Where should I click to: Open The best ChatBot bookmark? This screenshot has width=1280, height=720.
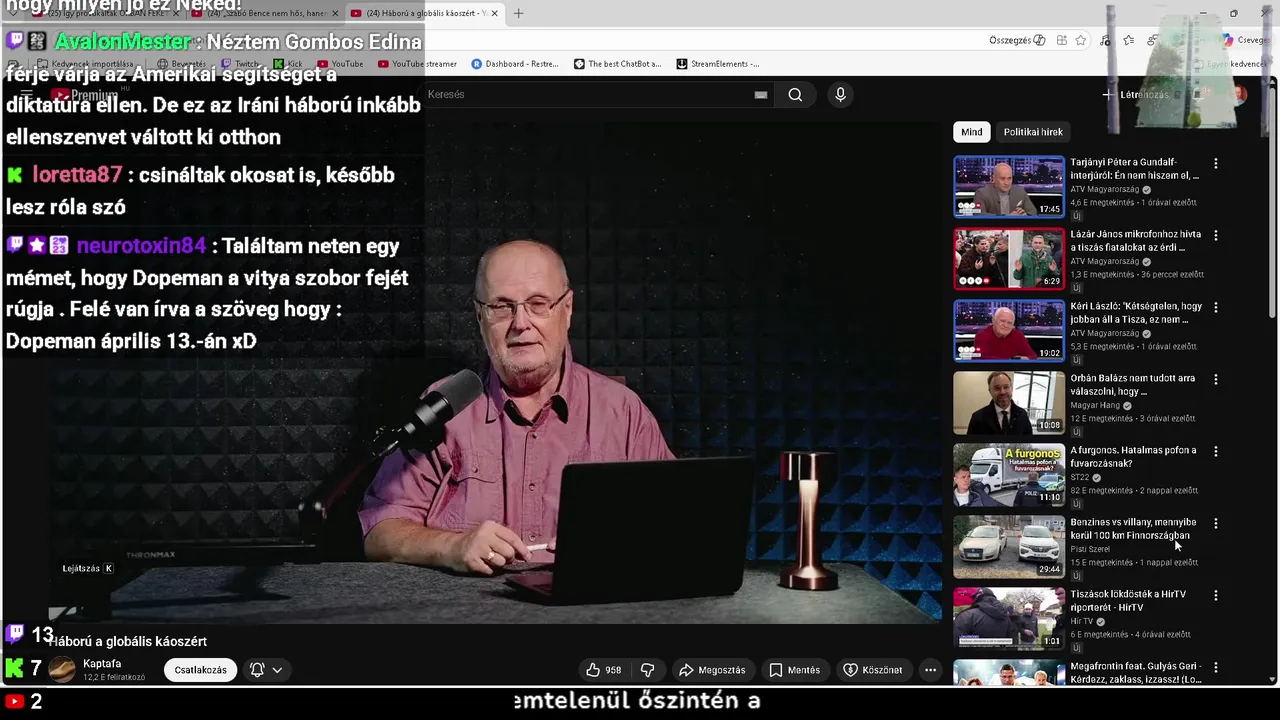[x=617, y=64]
